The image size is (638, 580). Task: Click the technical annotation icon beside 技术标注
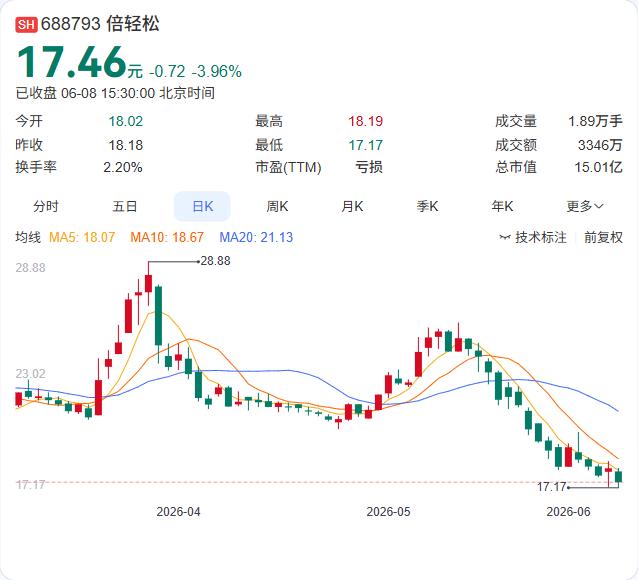click(505, 237)
